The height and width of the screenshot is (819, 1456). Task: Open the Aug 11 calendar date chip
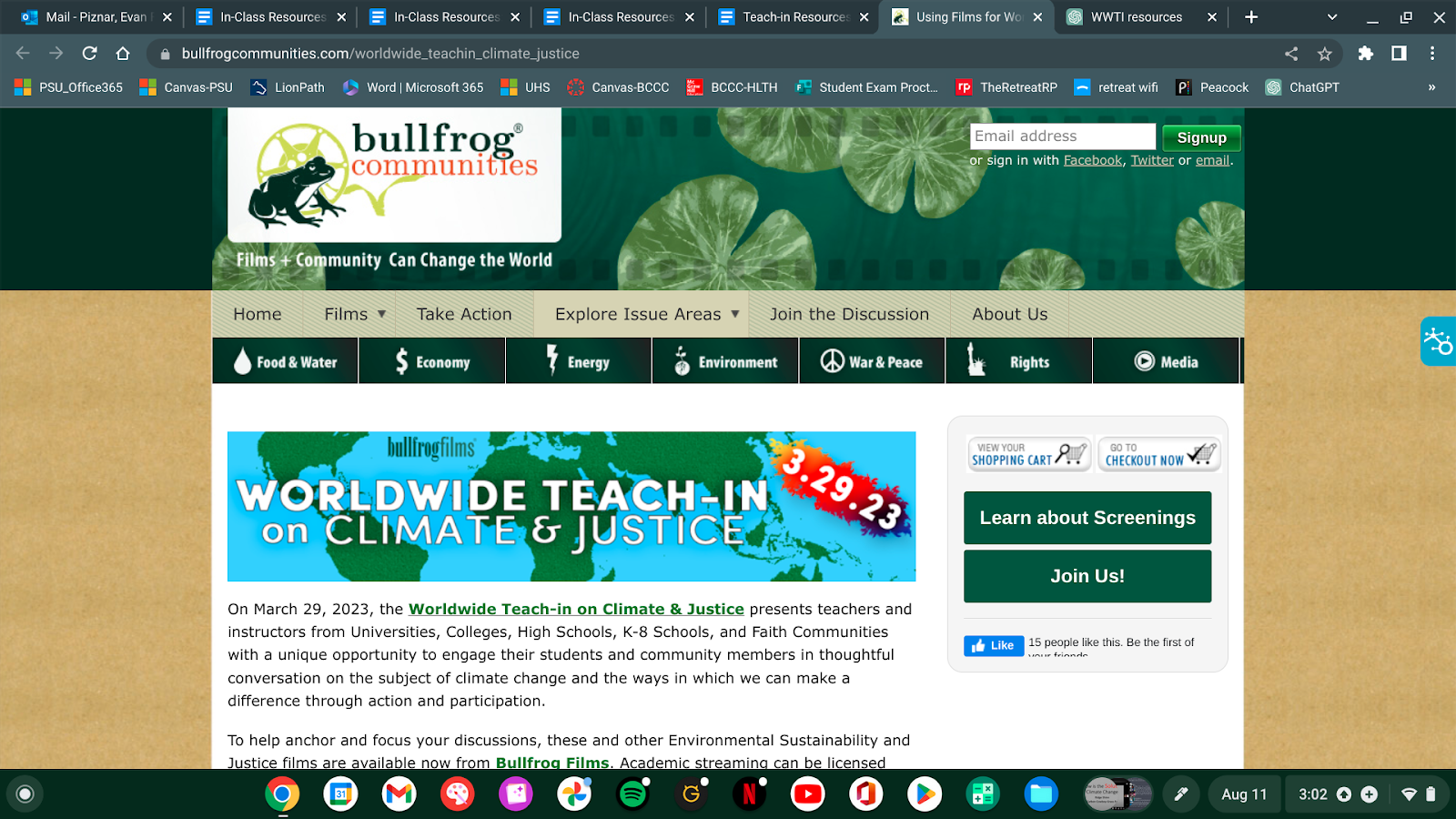coord(1244,794)
